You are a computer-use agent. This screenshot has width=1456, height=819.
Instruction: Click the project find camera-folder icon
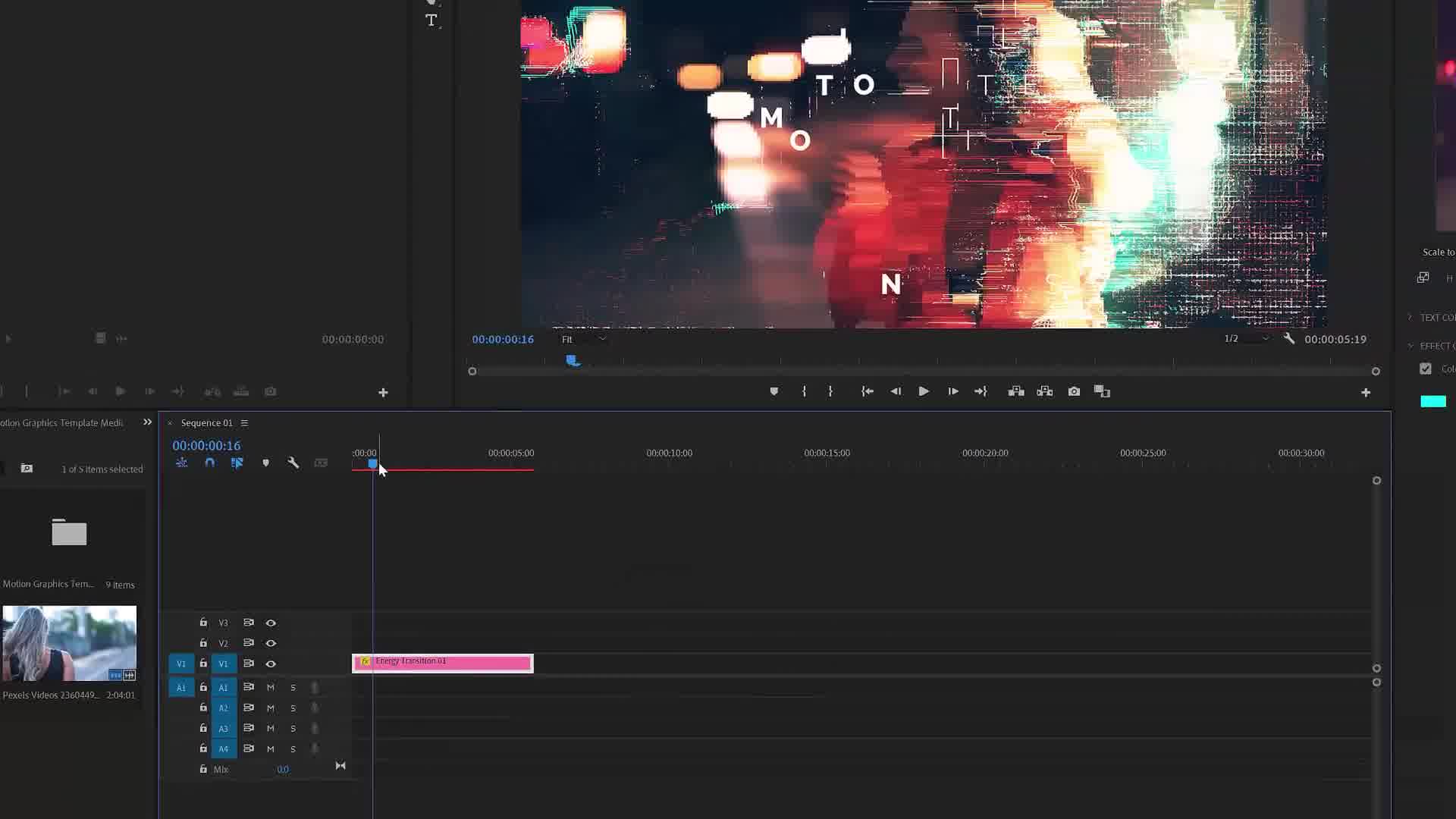[27, 469]
